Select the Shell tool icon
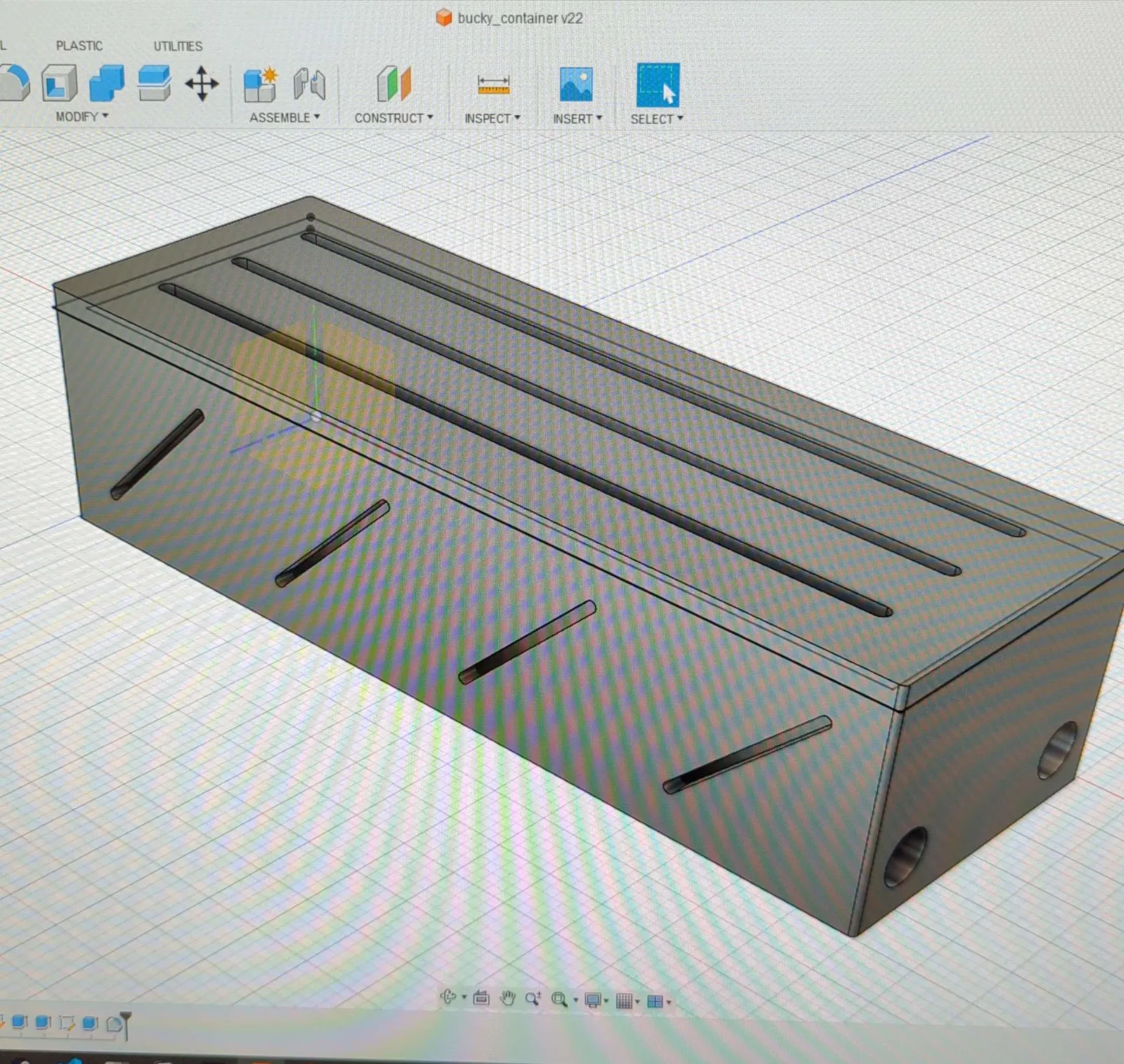 coord(59,83)
